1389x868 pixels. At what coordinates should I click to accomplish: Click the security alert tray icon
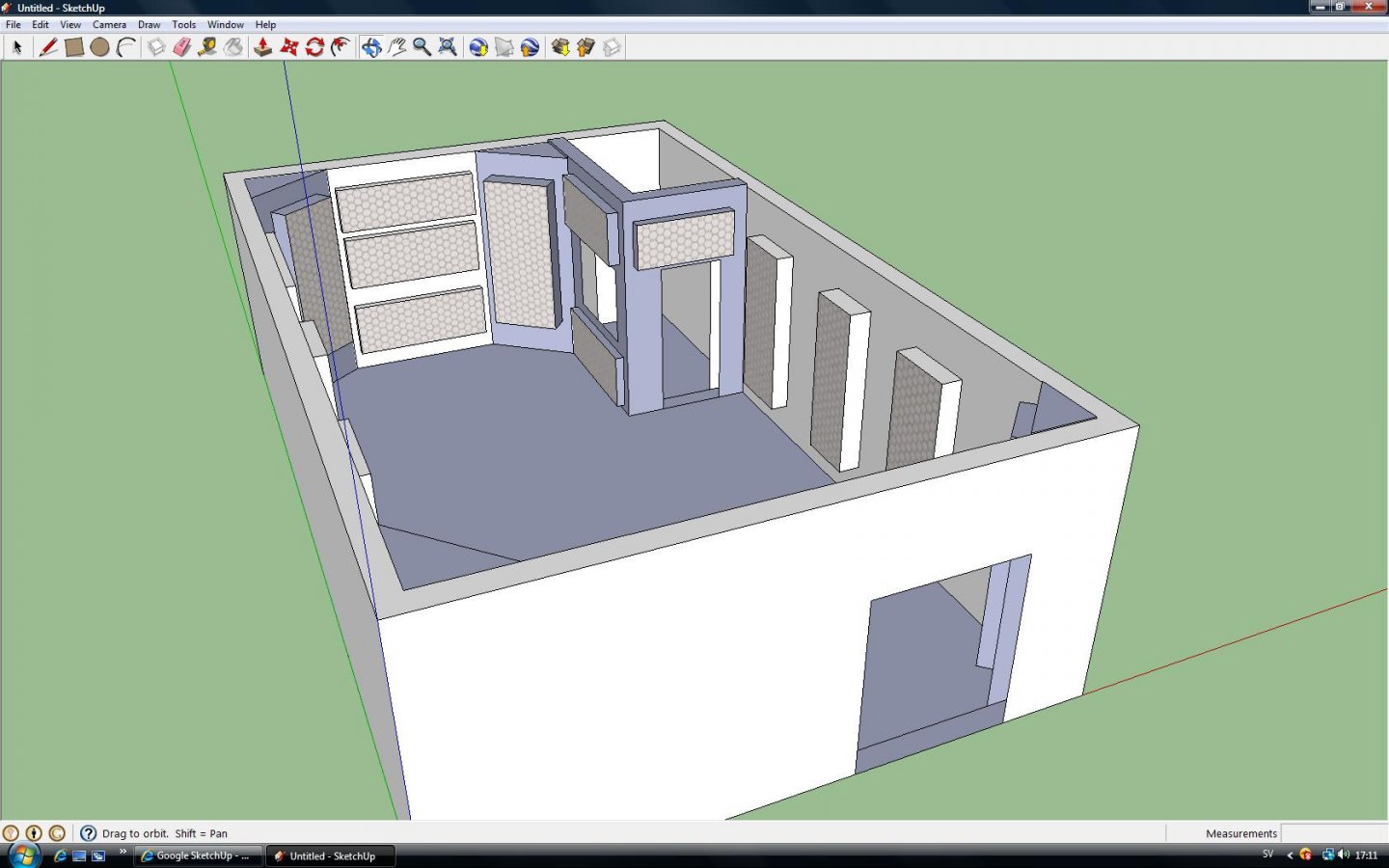pos(1306,854)
